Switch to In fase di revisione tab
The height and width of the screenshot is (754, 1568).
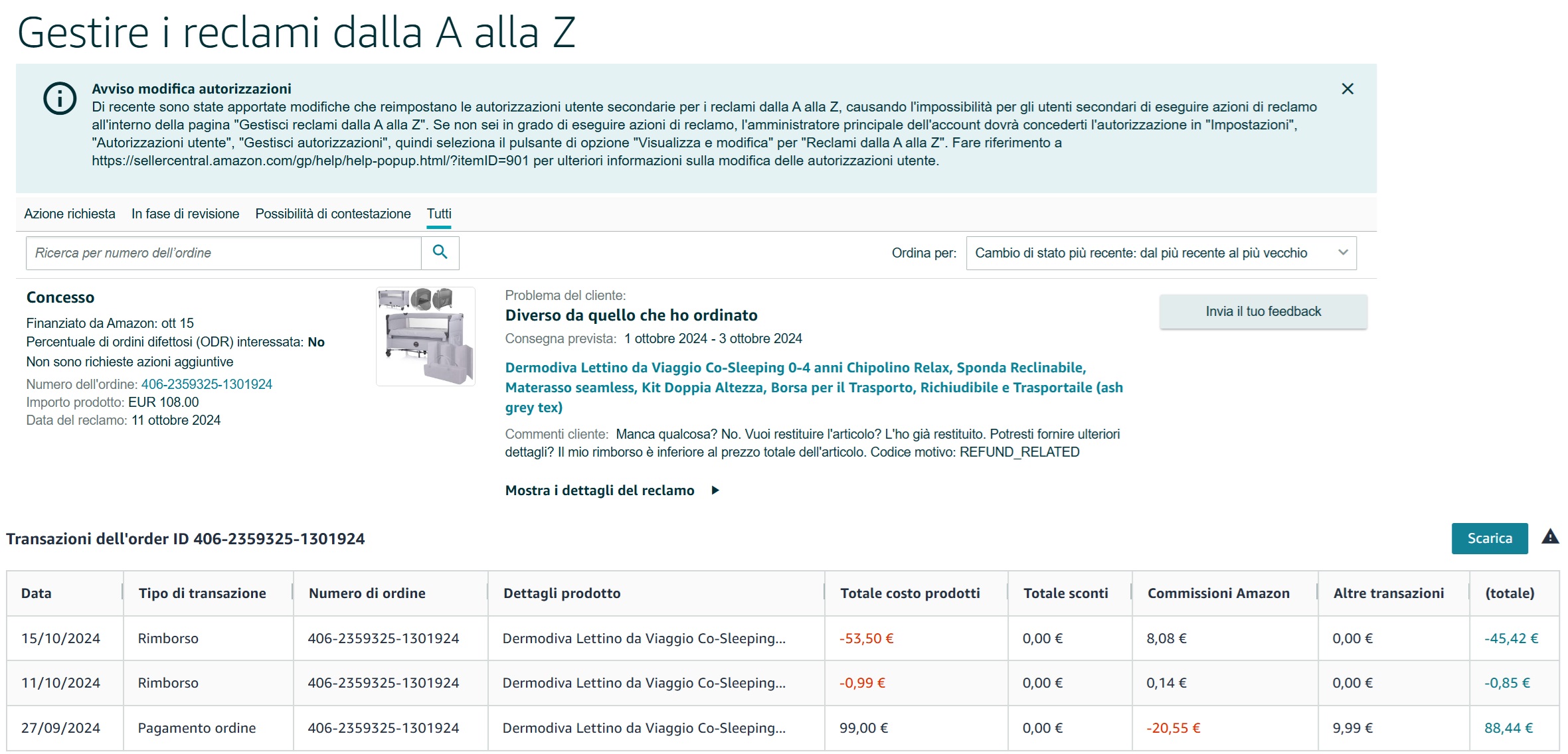pos(185,214)
